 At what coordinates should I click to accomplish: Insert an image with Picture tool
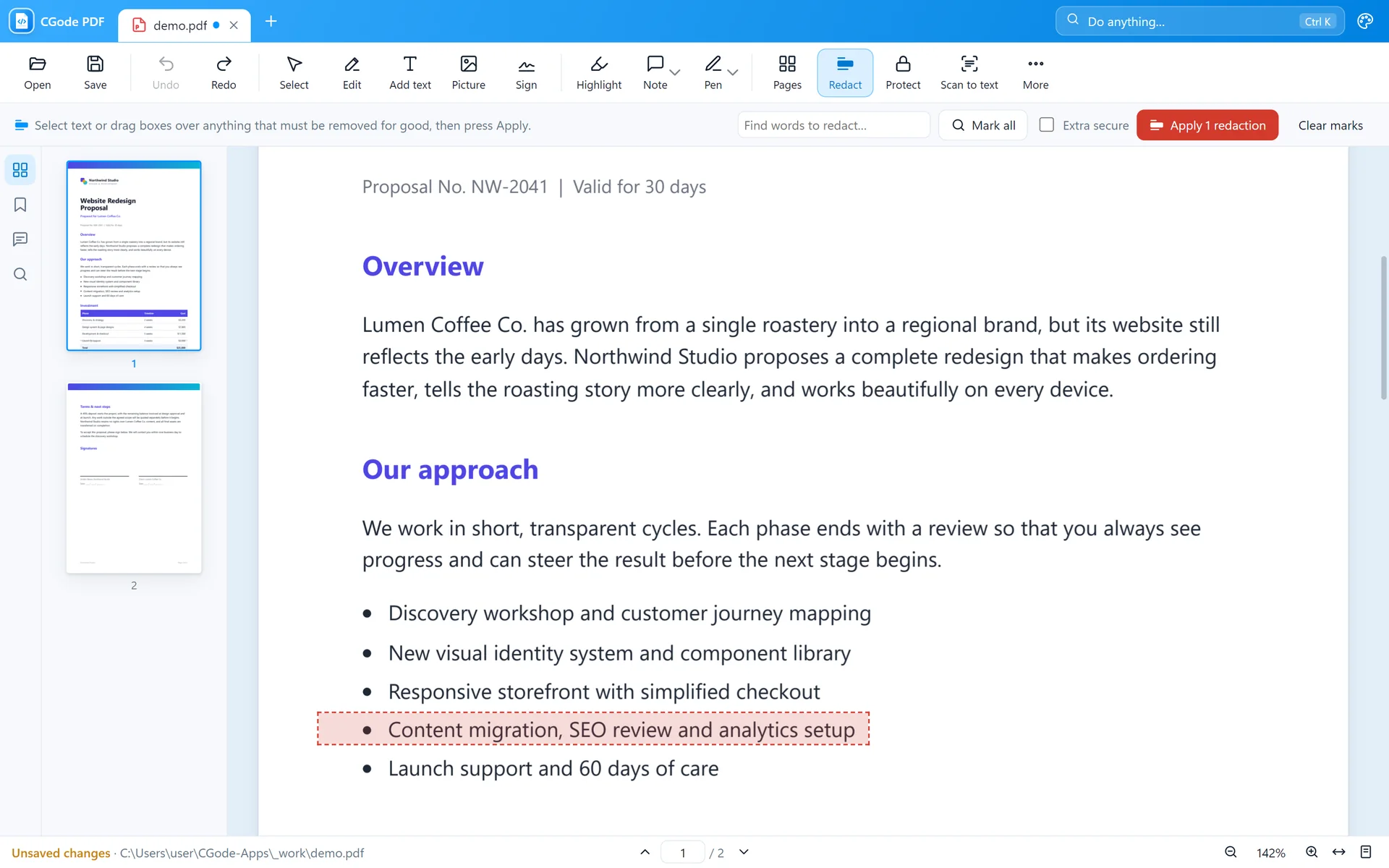pos(469,73)
